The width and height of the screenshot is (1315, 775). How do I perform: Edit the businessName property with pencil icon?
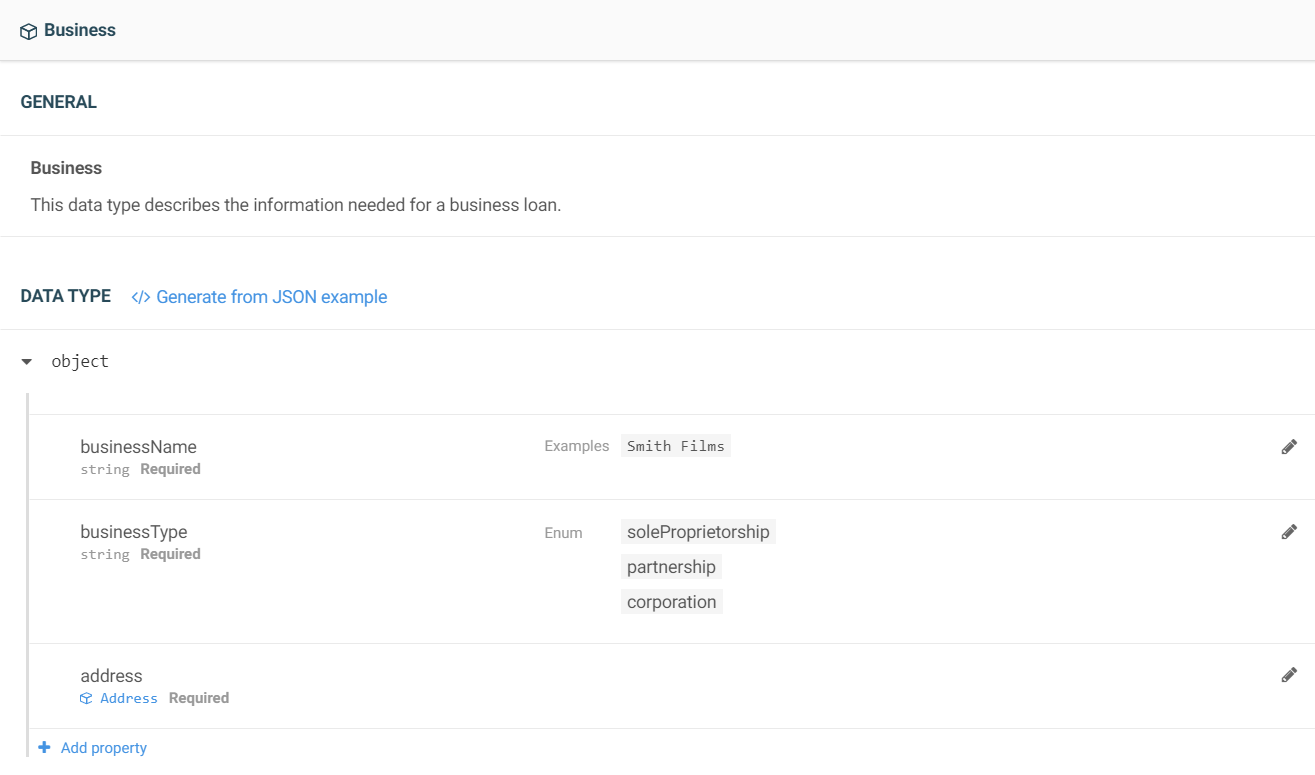pos(1289,447)
